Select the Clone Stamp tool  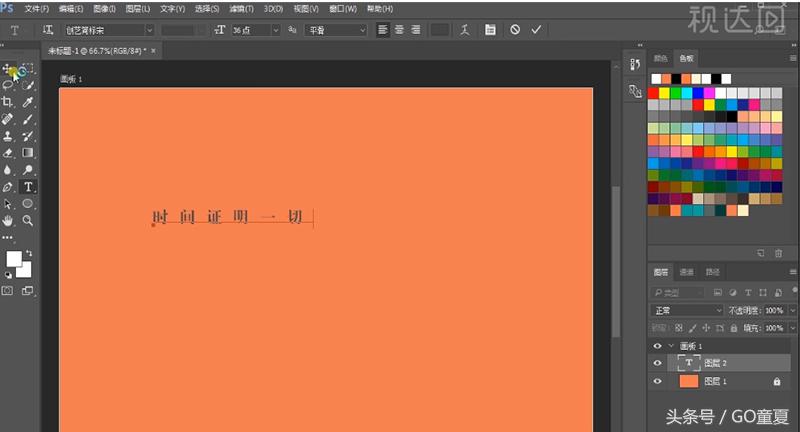point(8,136)
